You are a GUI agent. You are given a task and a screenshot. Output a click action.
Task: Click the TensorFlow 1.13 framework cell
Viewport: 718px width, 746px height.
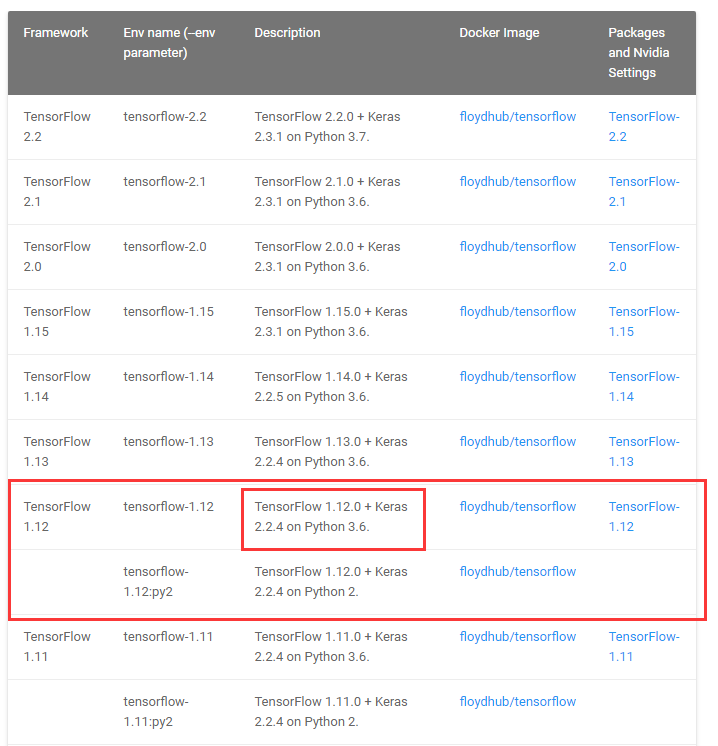point(57,452)
